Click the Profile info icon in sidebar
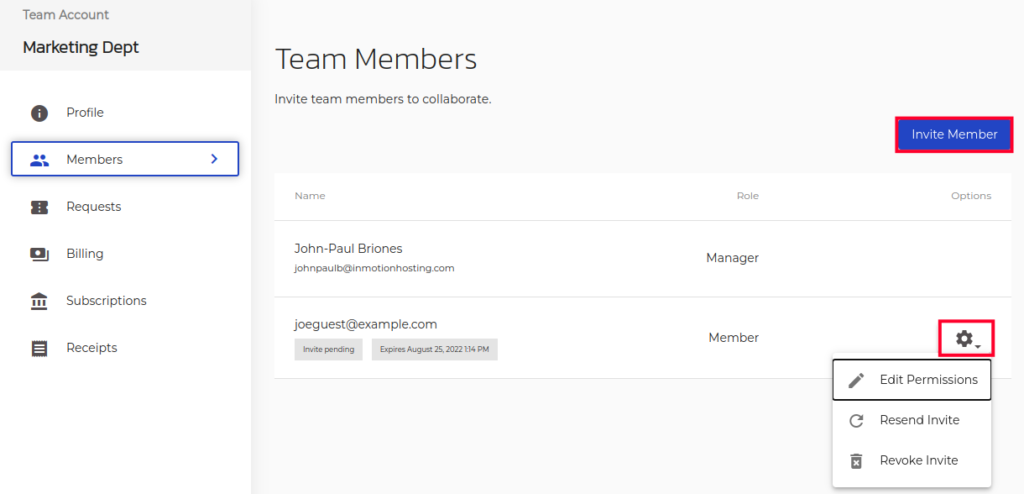Image resolution: width=1024 pixels, height=494 pixels. pos(40,113)
